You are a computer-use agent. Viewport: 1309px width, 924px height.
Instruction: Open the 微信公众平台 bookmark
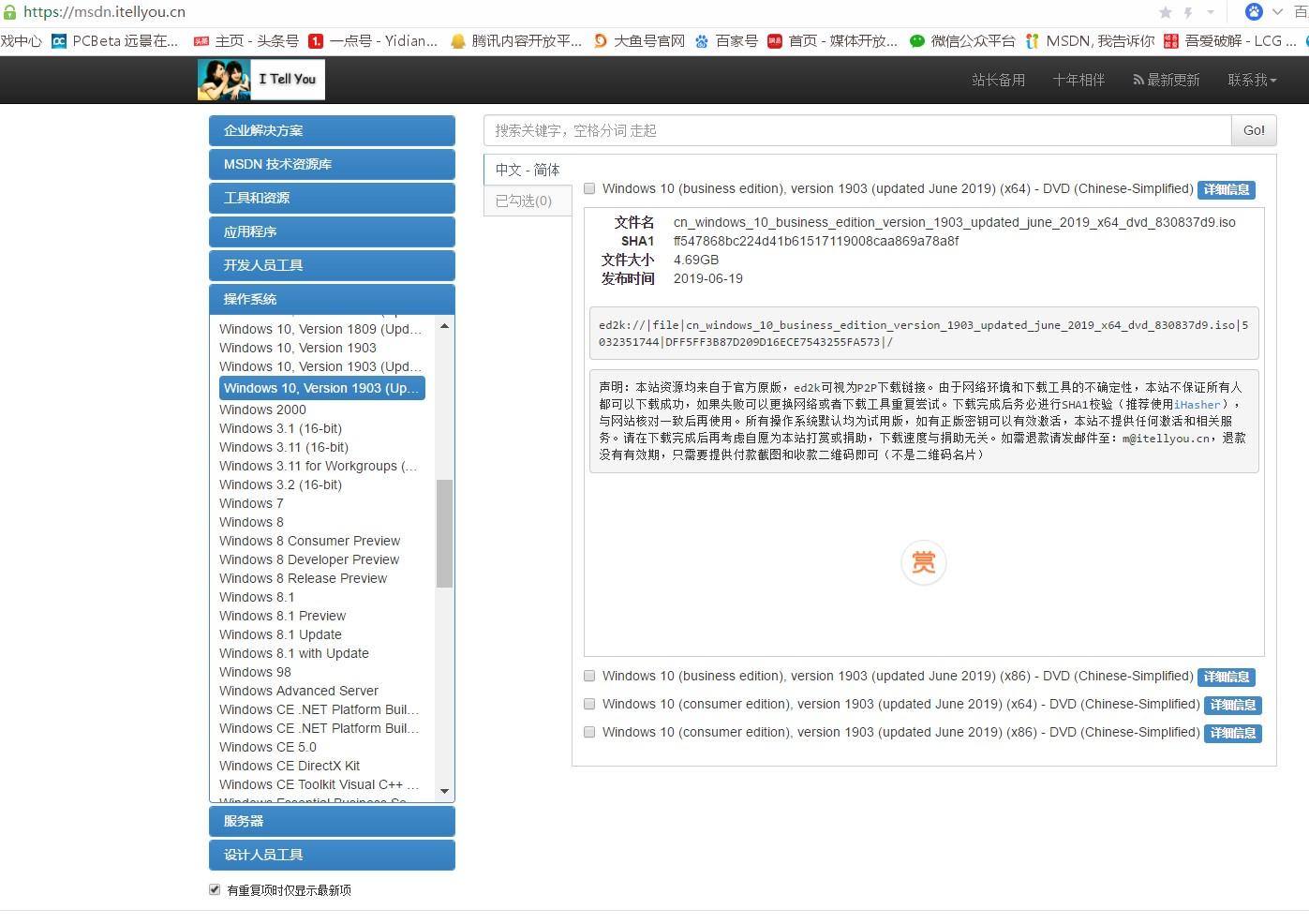tap(962, 41)
